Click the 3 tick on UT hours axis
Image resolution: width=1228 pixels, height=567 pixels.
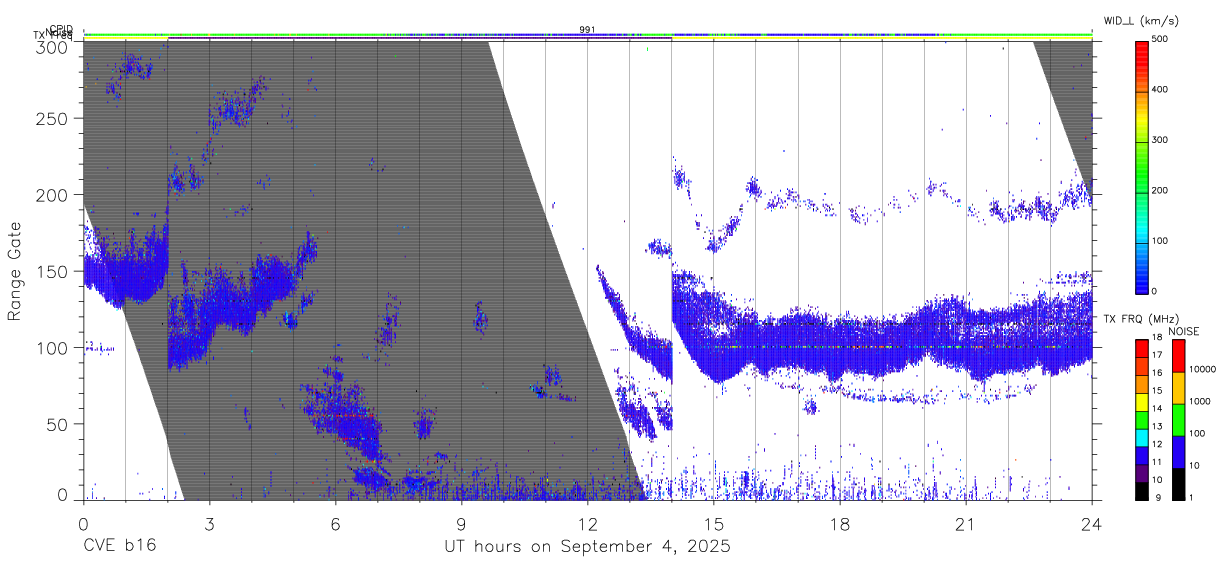209,523
